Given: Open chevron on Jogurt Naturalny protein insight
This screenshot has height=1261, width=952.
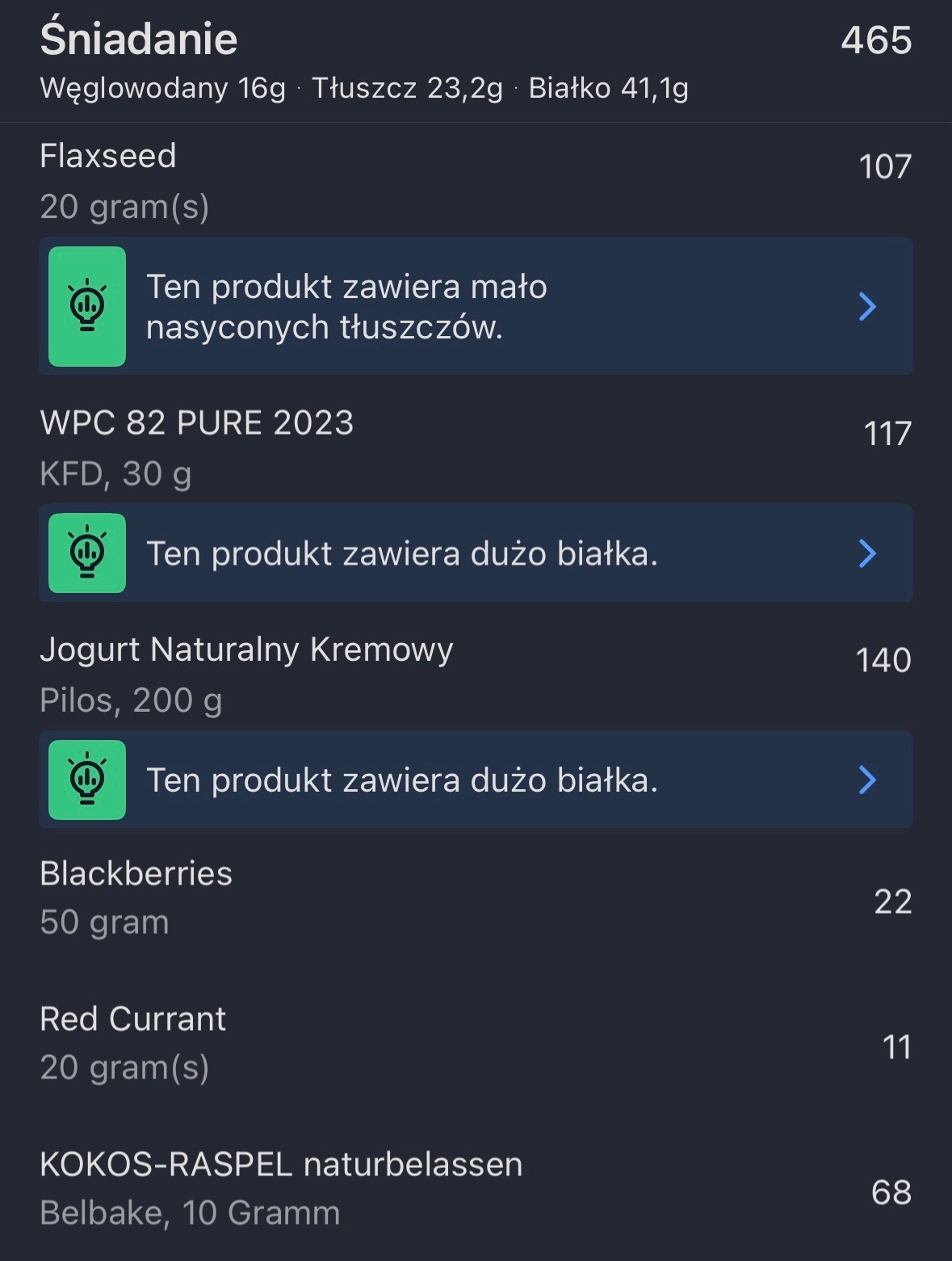Looking at the screenshot, I should pyautogui.click(x=867, y=780).
